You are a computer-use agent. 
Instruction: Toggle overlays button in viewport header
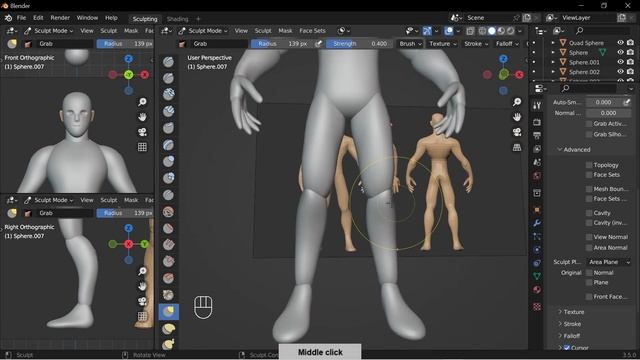(x=449, y=31)
